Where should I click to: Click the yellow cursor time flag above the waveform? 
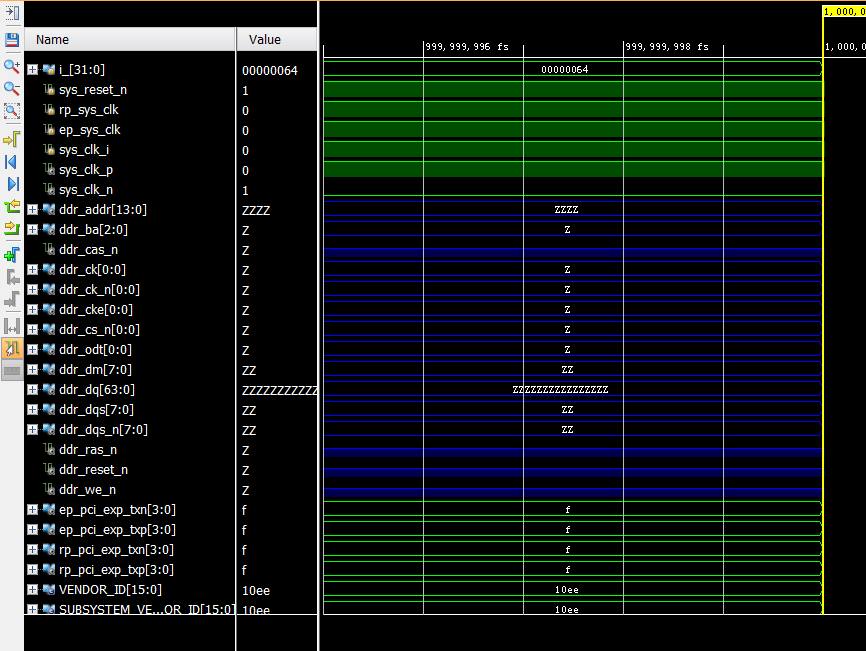point(843,11)
